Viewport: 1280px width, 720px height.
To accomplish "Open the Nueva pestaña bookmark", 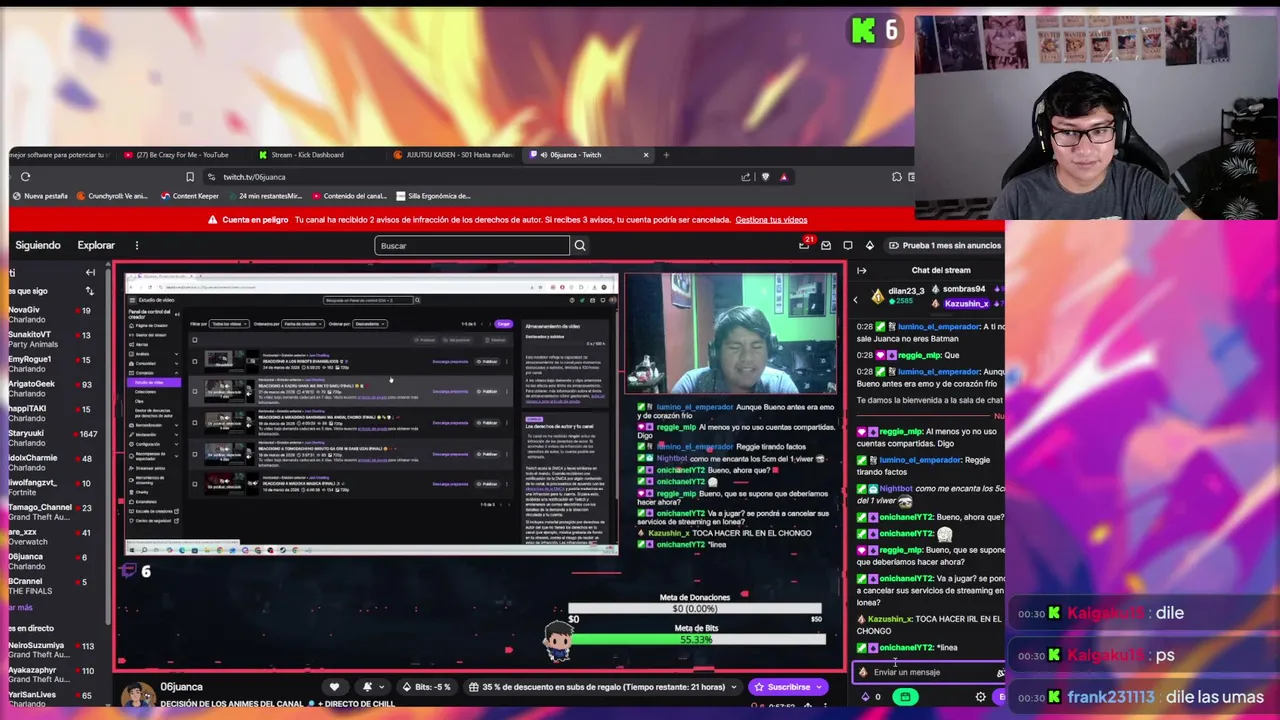I will point(40,196).
